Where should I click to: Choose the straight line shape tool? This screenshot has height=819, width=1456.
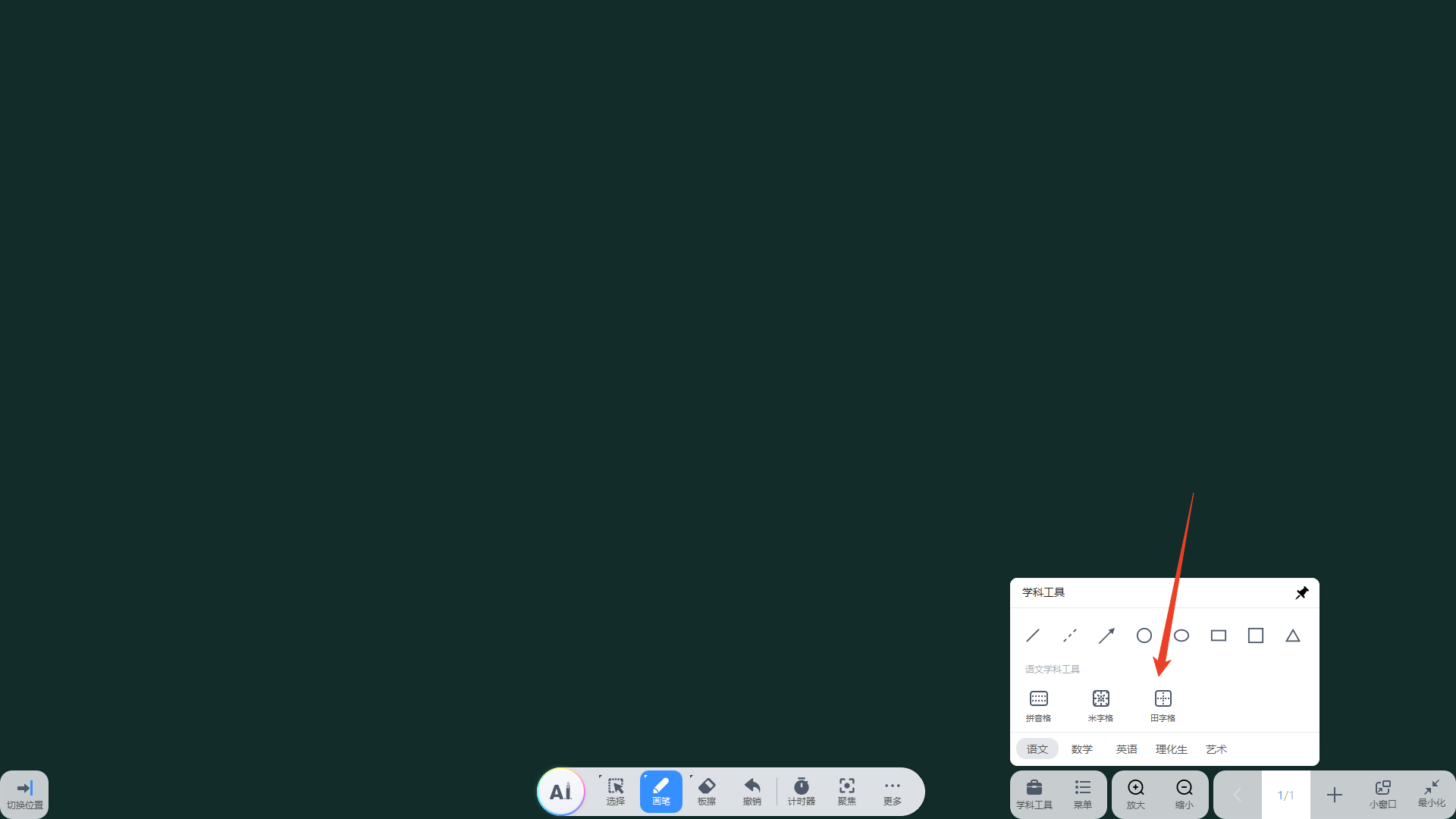pyautogui.click(x=1033, y=635)
